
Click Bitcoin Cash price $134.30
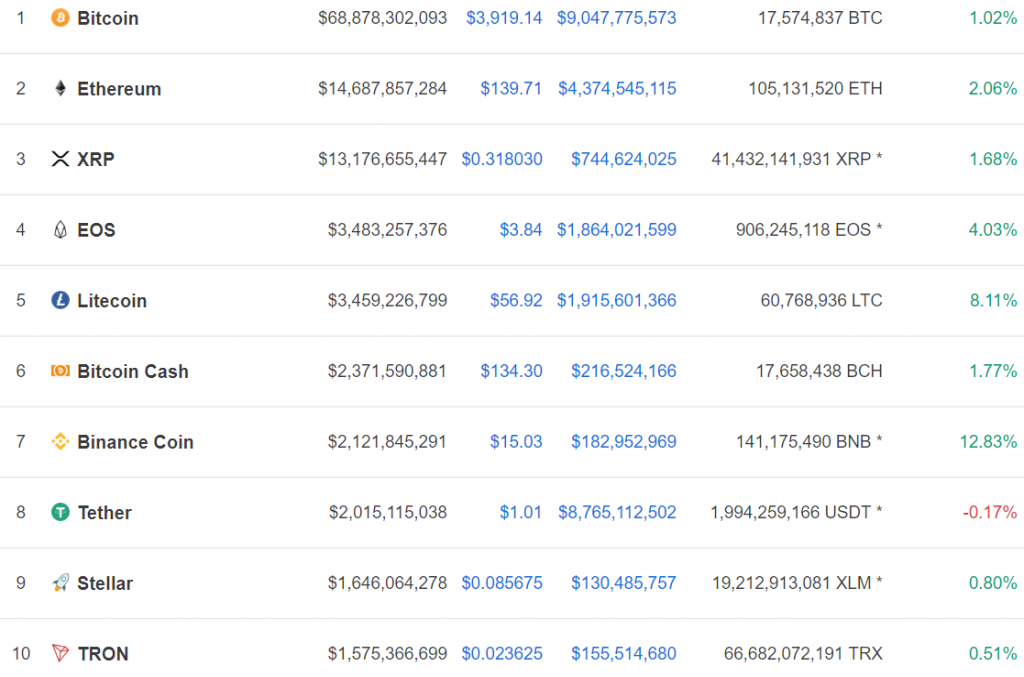coord(511,371)
